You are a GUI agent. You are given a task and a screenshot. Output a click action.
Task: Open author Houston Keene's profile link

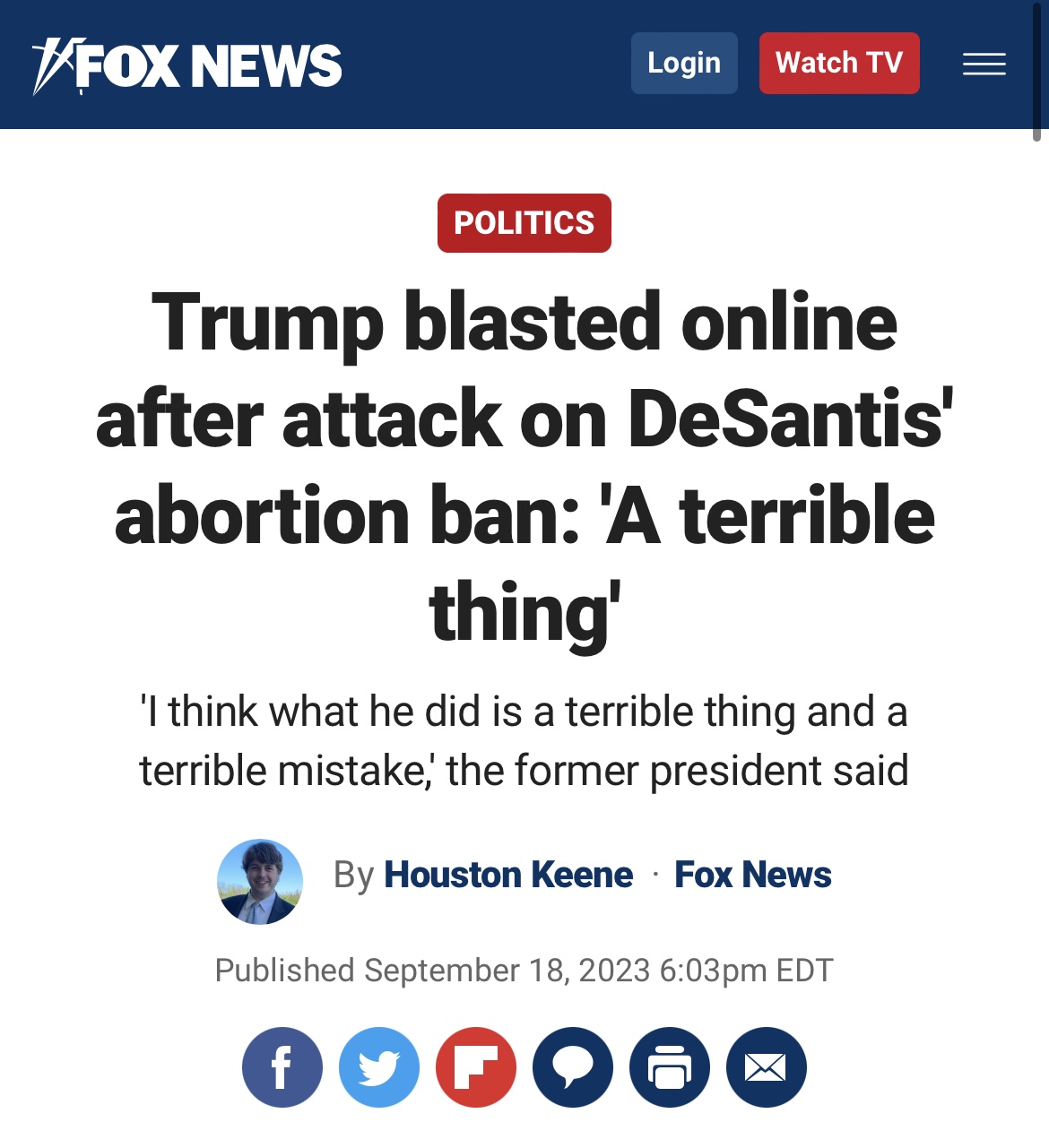coord(508,875)
